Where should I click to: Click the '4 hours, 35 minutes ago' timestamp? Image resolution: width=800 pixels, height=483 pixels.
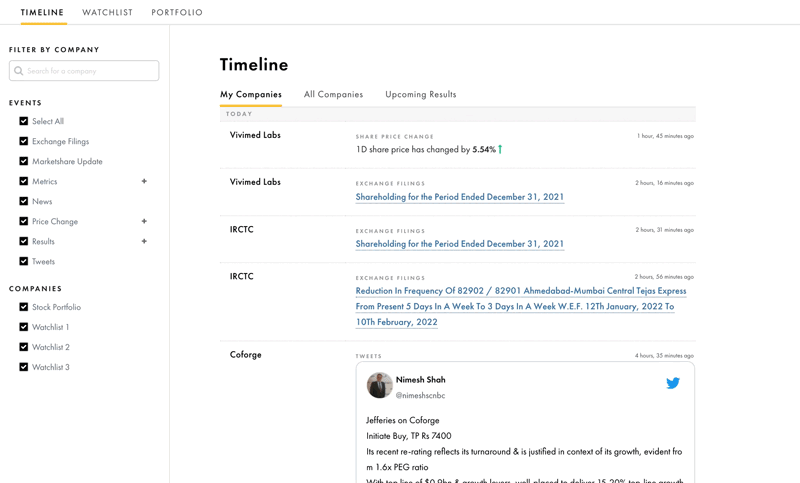click(664, 355)
